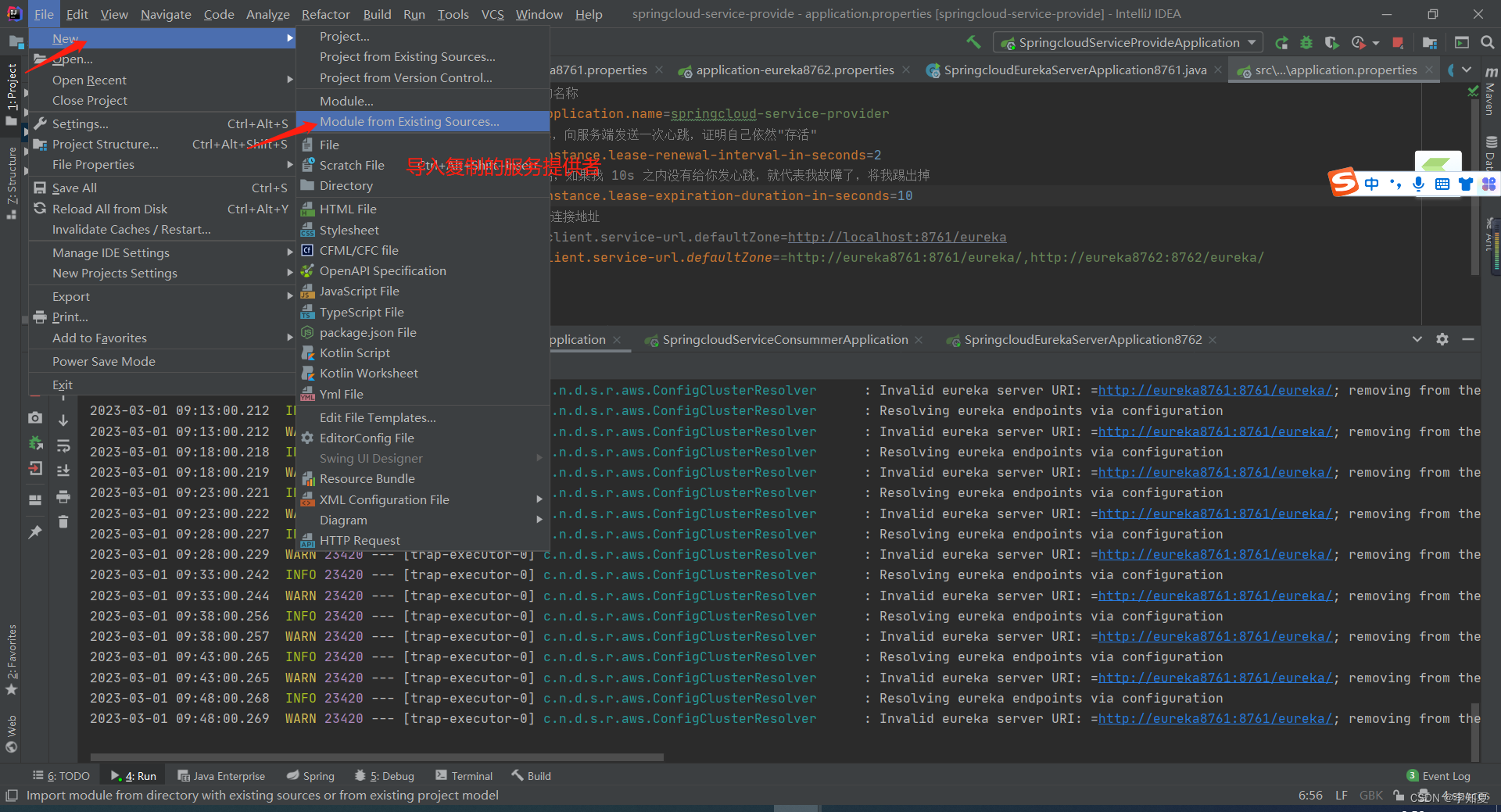The image size is (1501, 812).
Task: Stop the running process with the red square
Action: point(1398,42)
